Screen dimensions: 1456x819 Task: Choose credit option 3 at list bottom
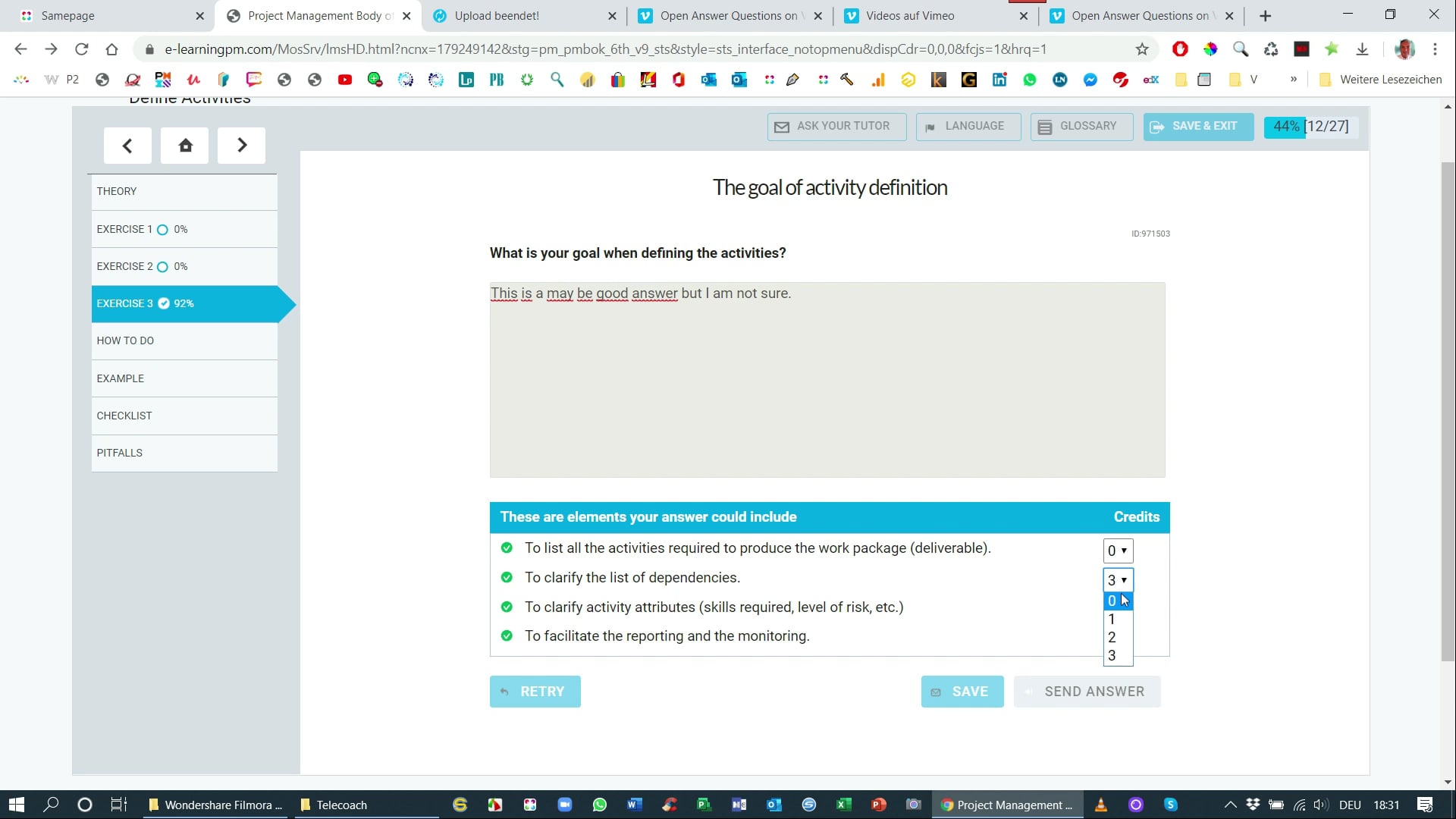1118,655
